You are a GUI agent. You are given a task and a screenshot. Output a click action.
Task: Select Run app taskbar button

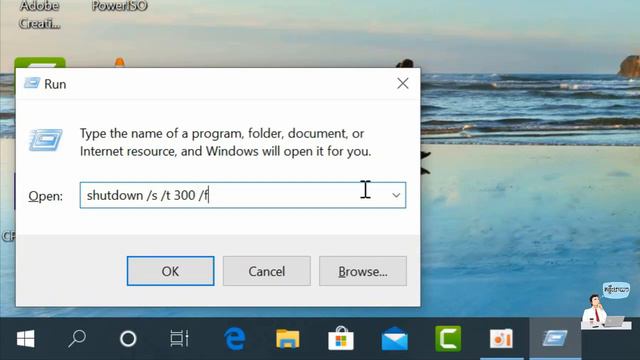555,339
